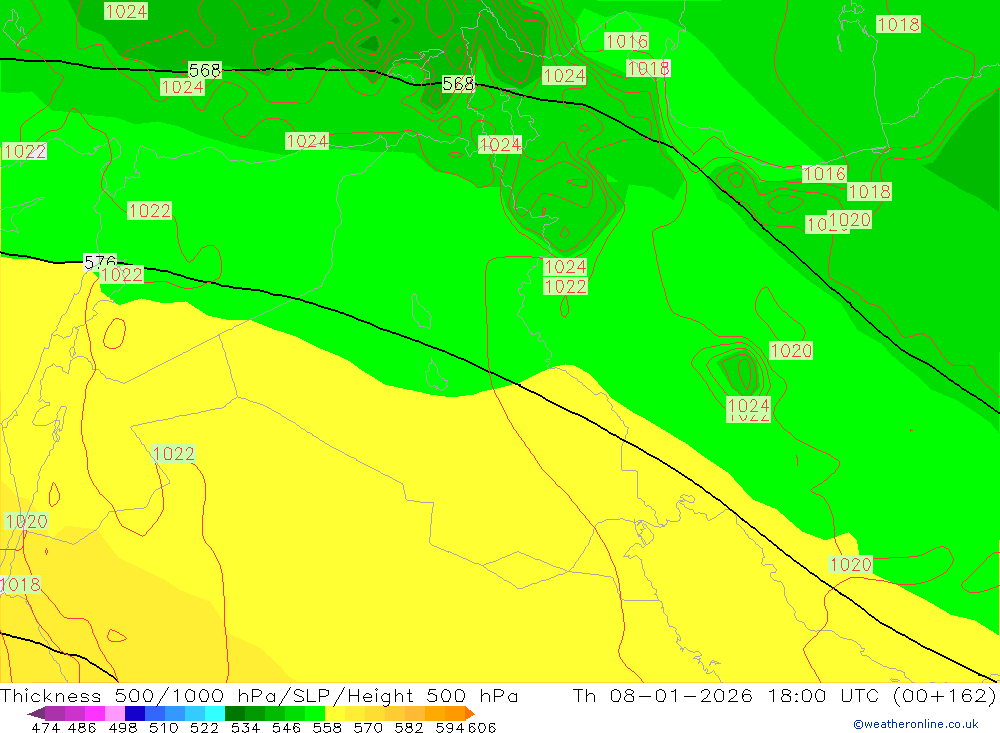Click the 522 value in the thickness legend
Image resolution: width=1000 pixels, height=733 pixels.
coord(205,727)
